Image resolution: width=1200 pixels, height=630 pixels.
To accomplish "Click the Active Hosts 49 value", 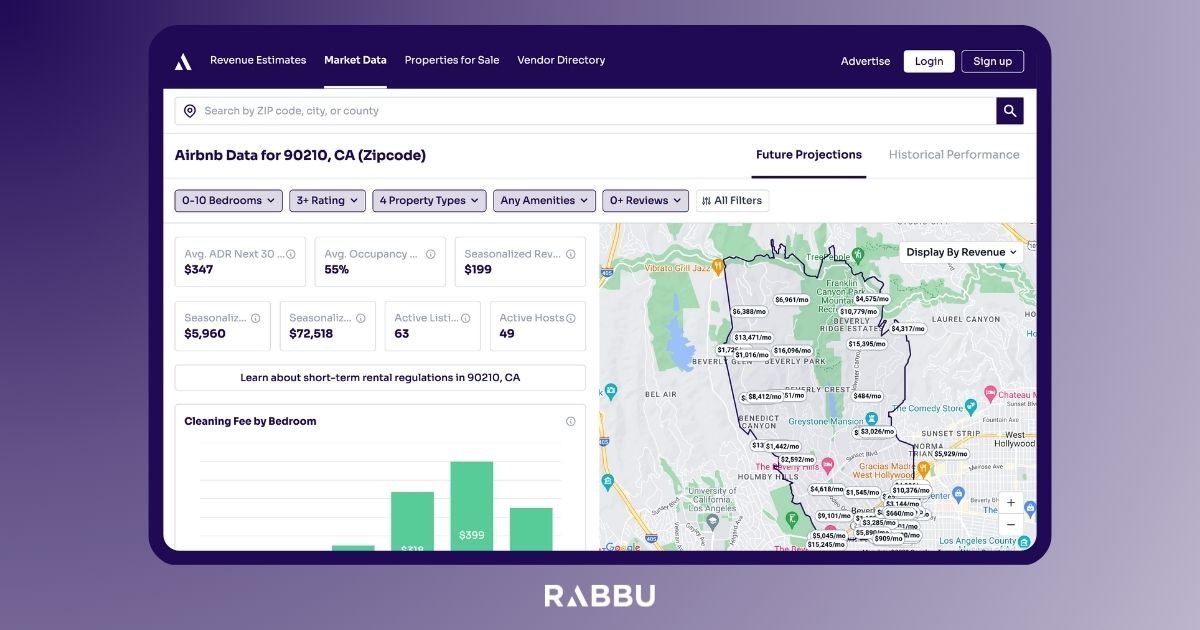I will point(507,334).
